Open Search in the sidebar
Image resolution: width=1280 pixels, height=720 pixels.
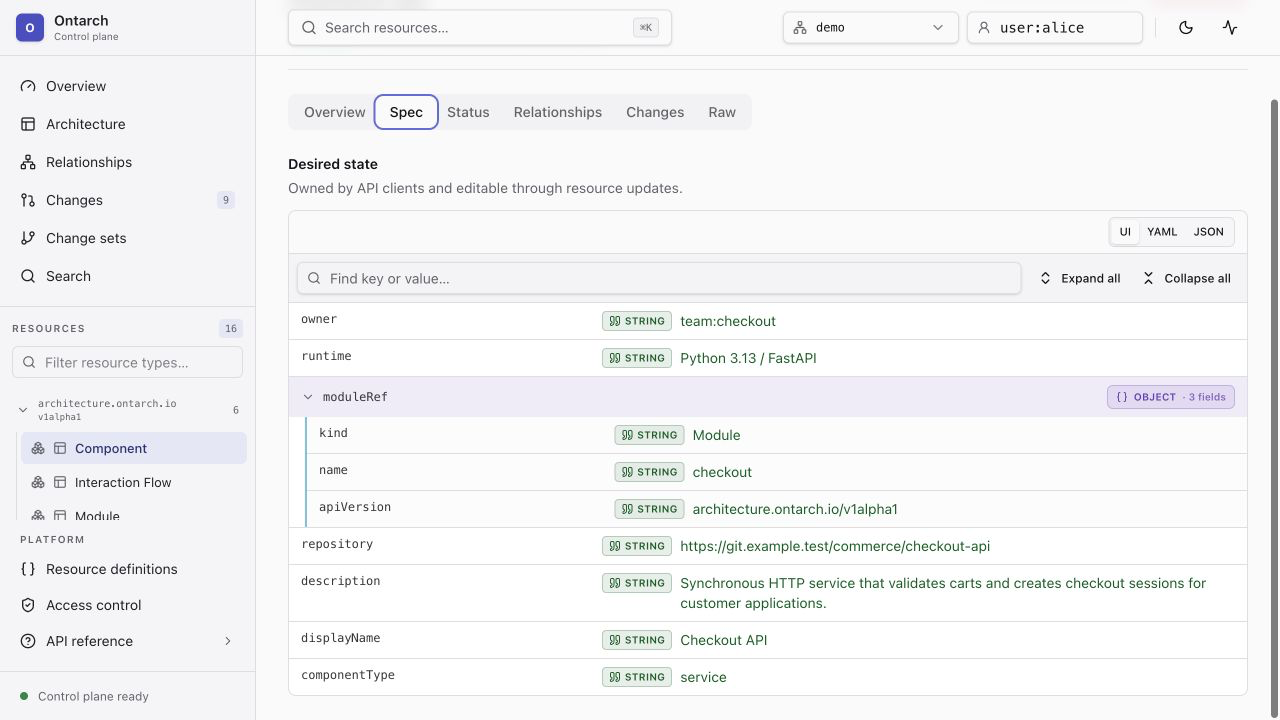[127, 276]
